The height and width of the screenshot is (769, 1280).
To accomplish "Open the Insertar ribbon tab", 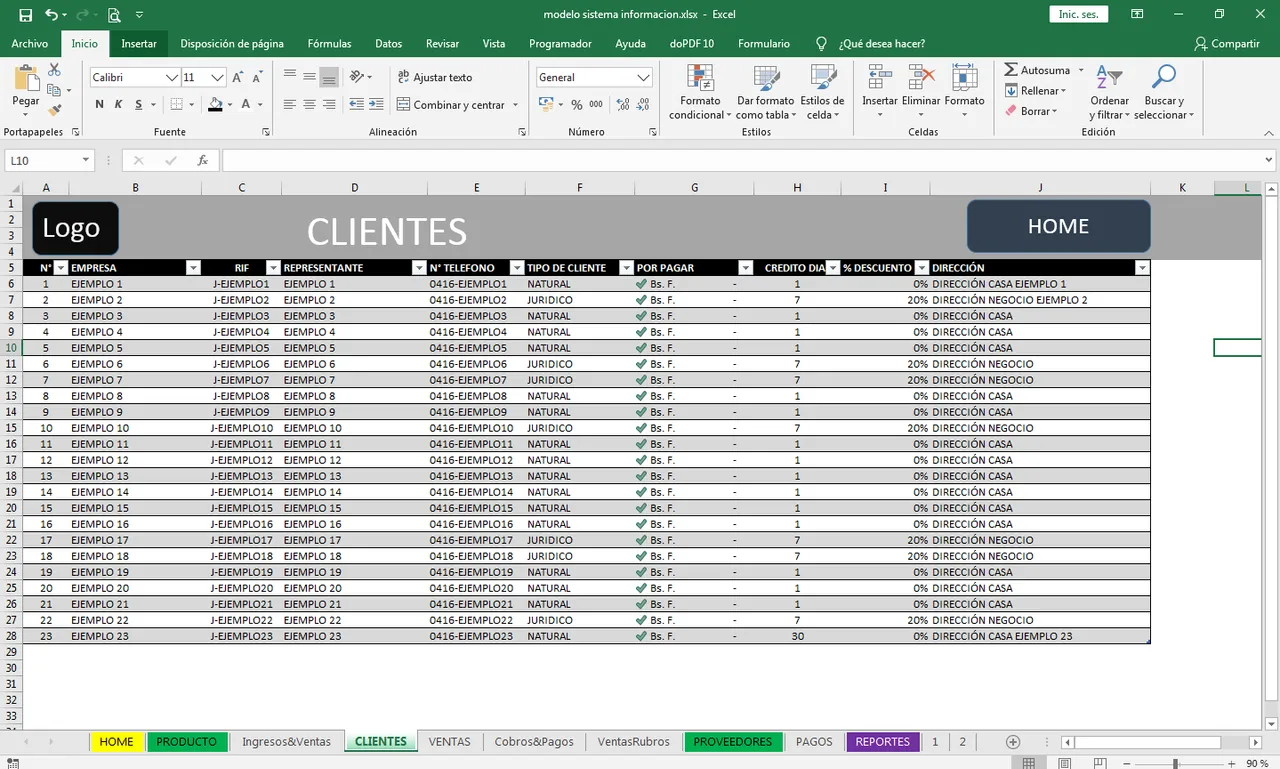I will click(139, 44).
